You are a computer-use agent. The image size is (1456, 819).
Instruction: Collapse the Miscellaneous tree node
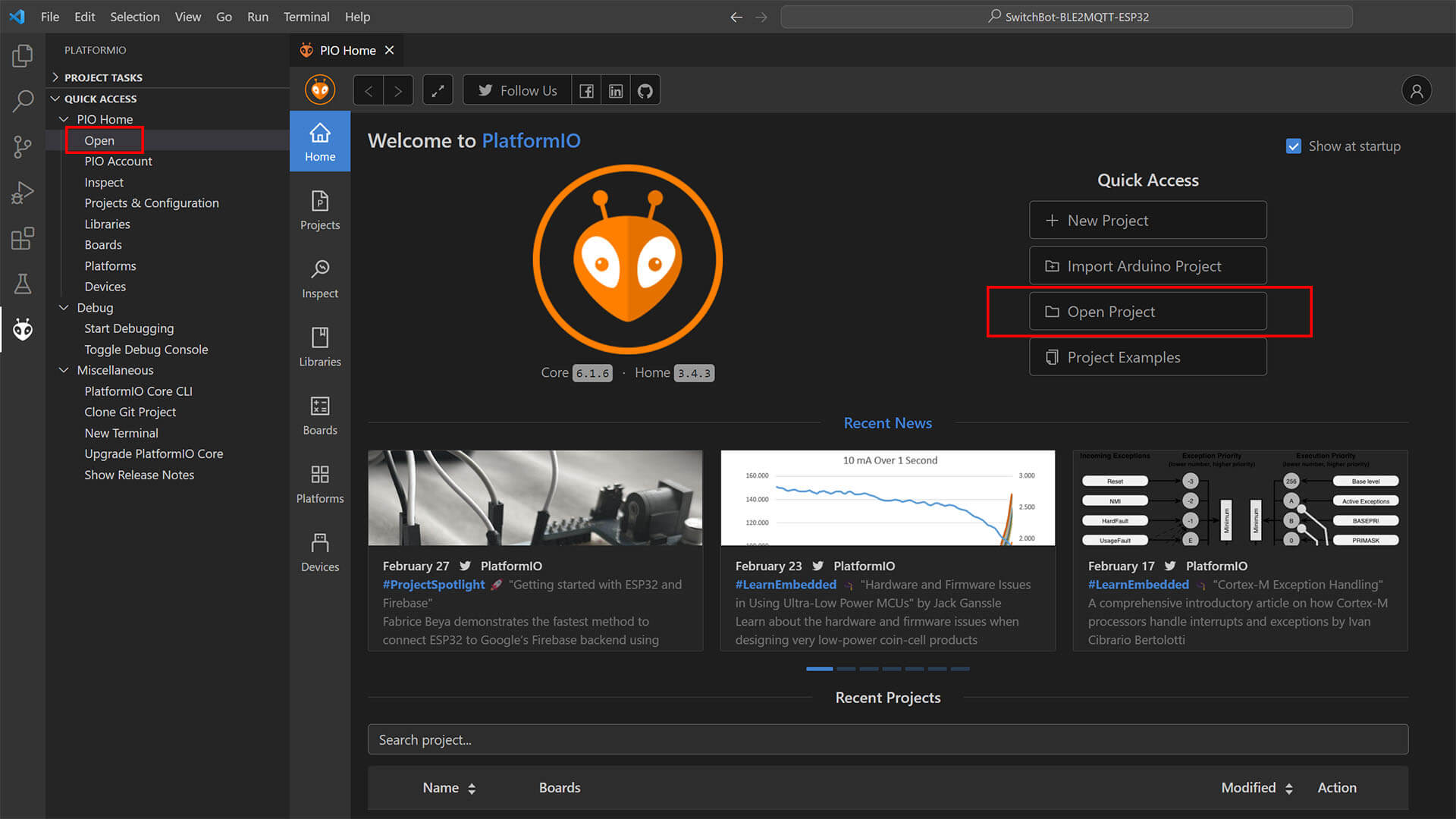click(x=64, y=370)
